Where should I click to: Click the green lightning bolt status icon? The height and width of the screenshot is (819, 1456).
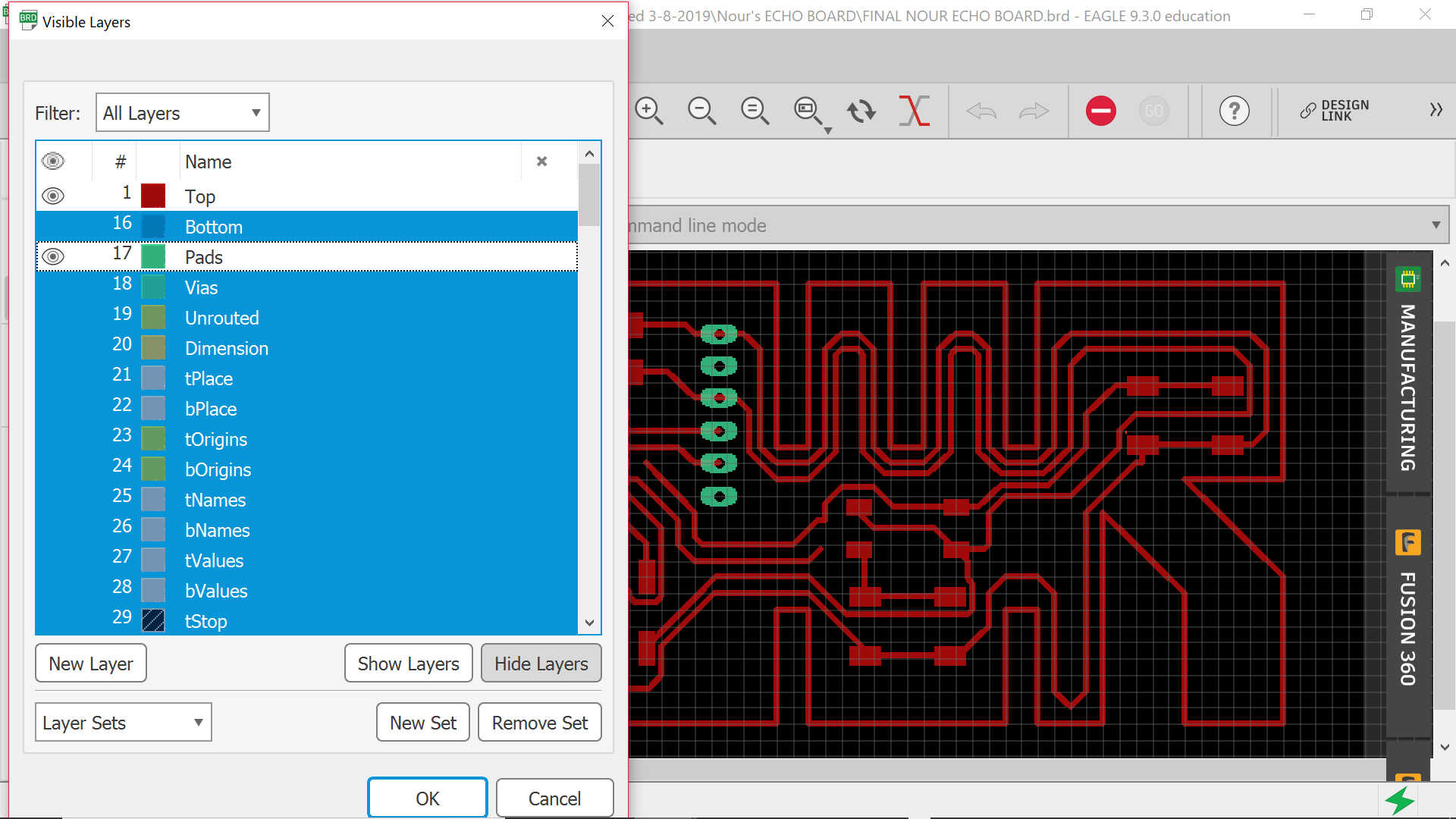(1399, 801)
